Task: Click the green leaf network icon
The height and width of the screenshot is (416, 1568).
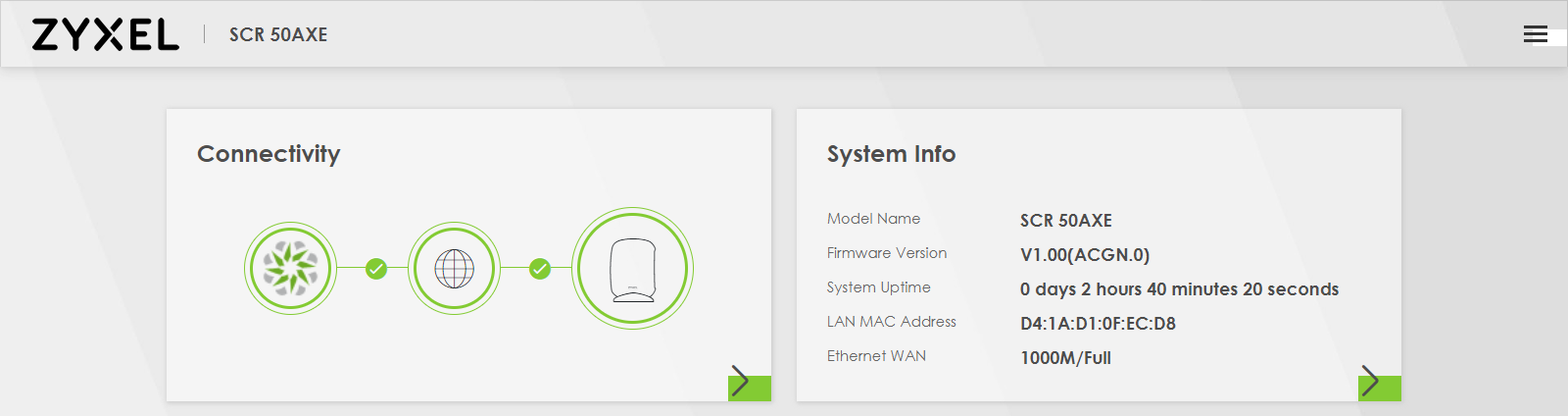Action: tap(291, 268)
